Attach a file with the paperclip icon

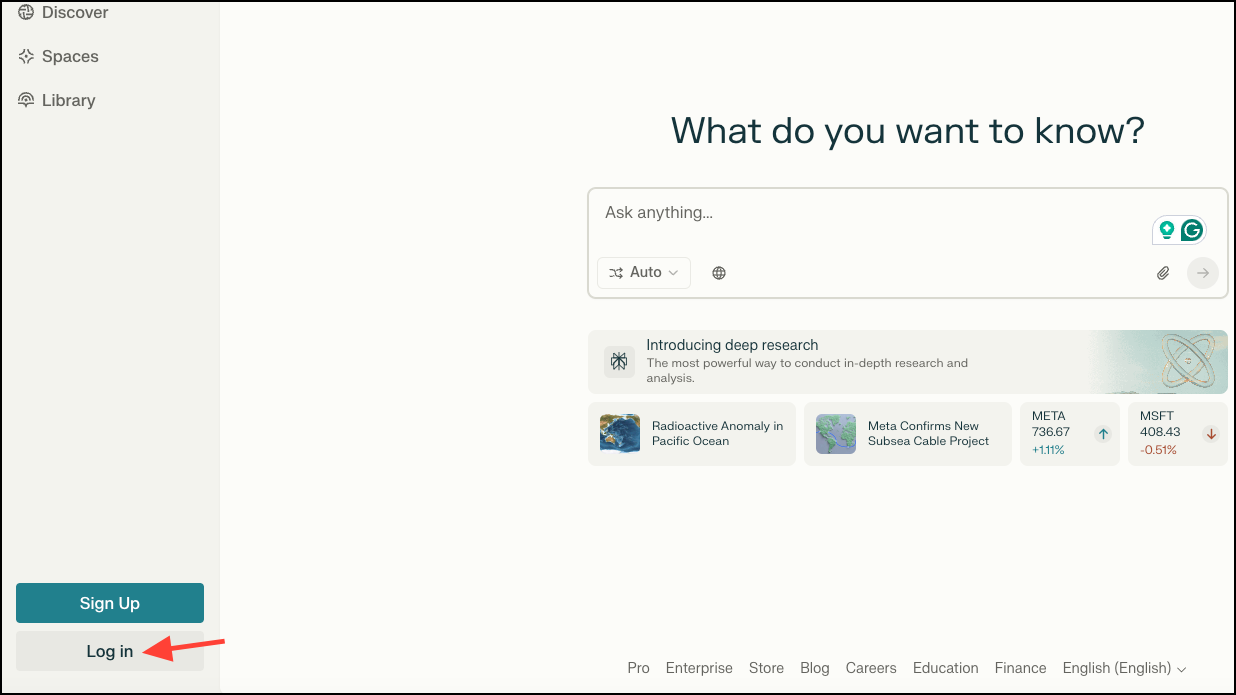pyautogui.click(x=1163, y=273)
